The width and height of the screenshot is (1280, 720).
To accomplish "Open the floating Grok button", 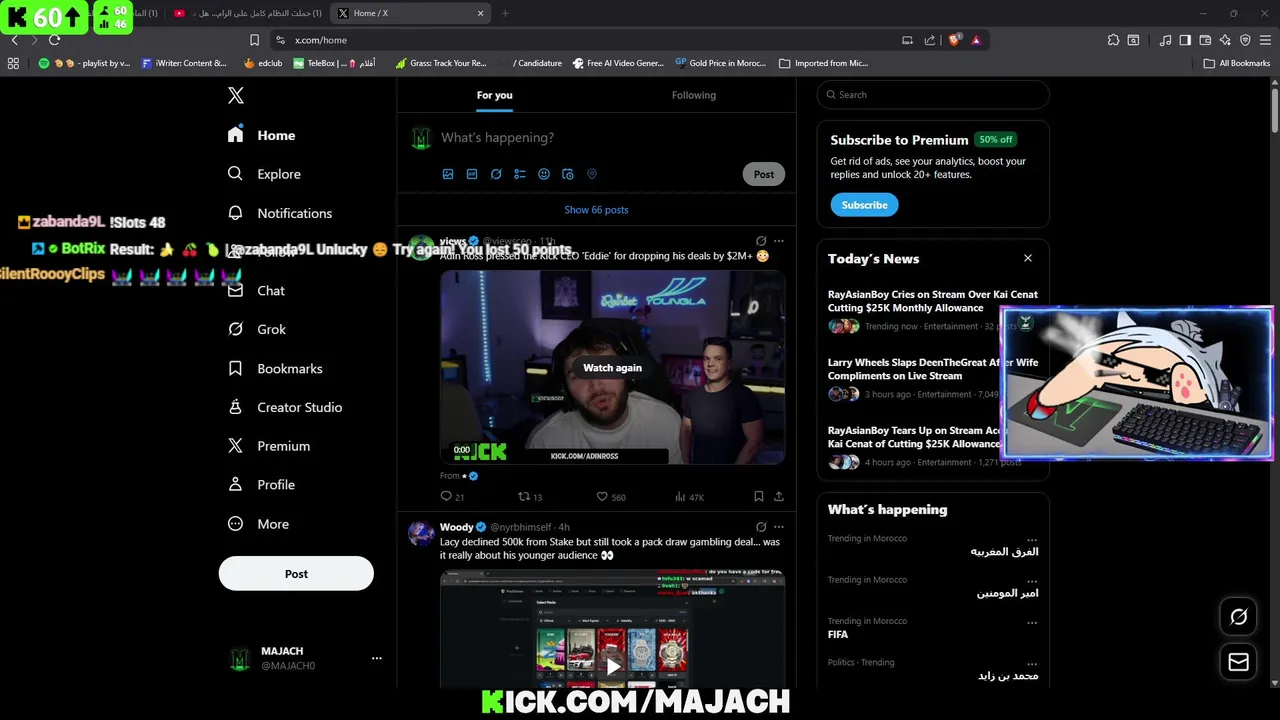I will 1239,617.
